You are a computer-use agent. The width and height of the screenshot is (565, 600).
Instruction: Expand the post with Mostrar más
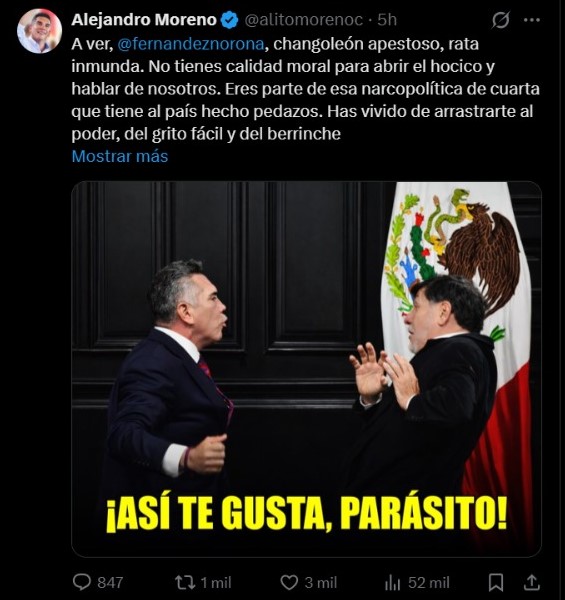coord(120,156)
